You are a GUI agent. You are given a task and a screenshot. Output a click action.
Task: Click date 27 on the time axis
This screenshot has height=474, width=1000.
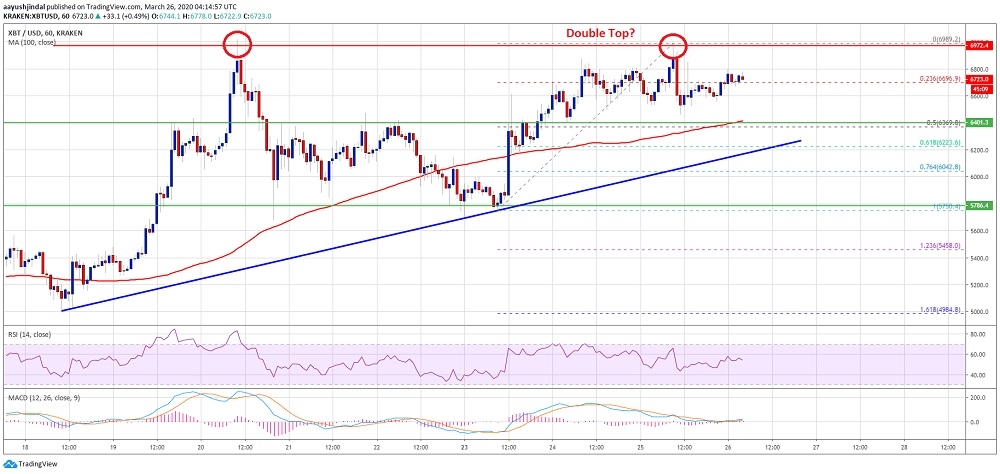(815, 447)
